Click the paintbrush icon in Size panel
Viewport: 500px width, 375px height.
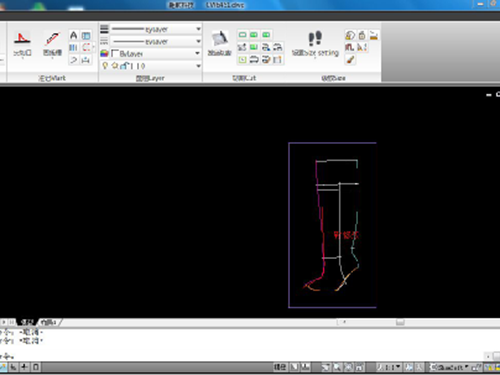[x=350, y=60]
